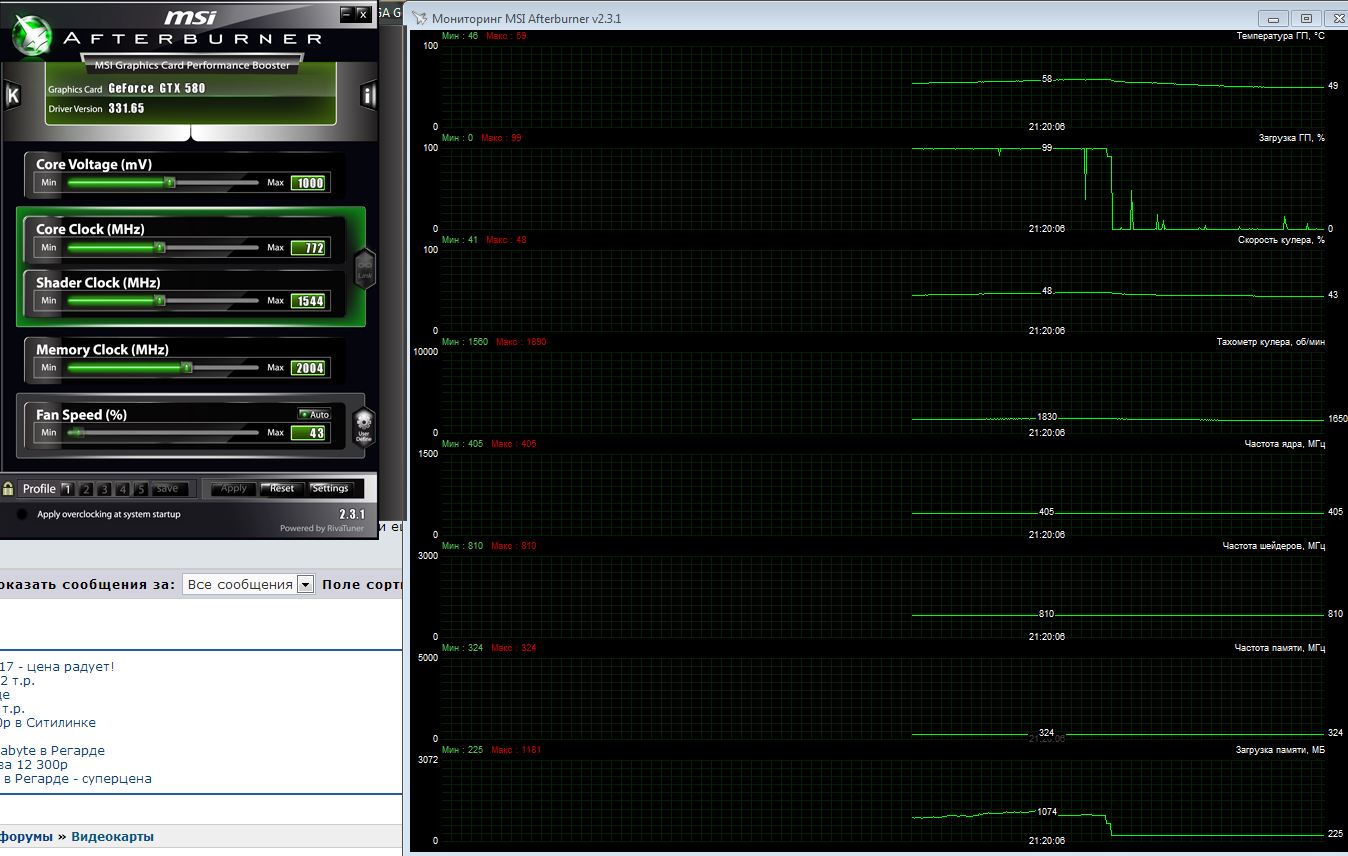Image resolution: width=1348 pixels, height=856 pixels.
Task: Open Kombustor with the K button
Action: coord(13,95)
